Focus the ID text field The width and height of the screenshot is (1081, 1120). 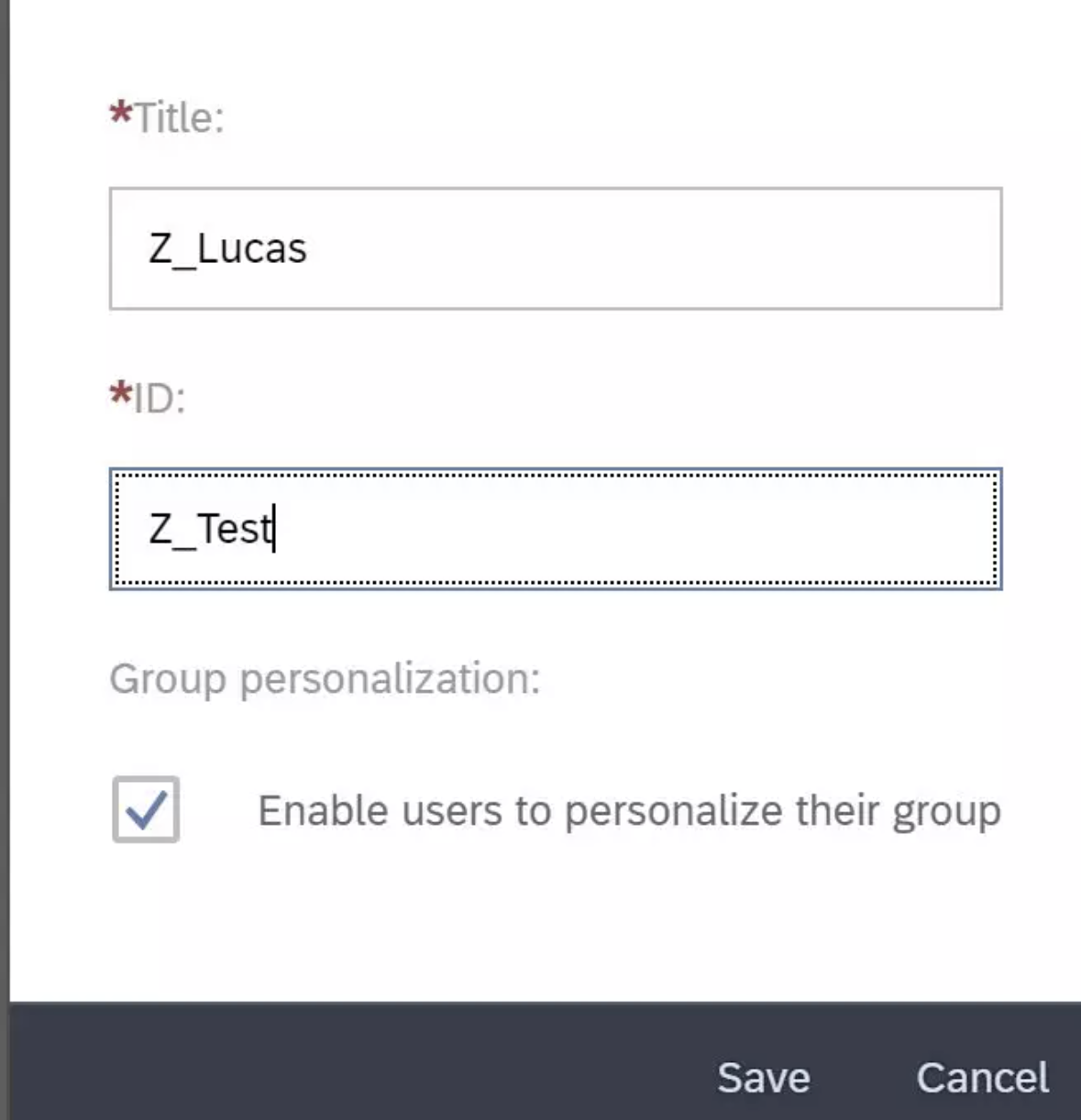(x=555, y=529)
